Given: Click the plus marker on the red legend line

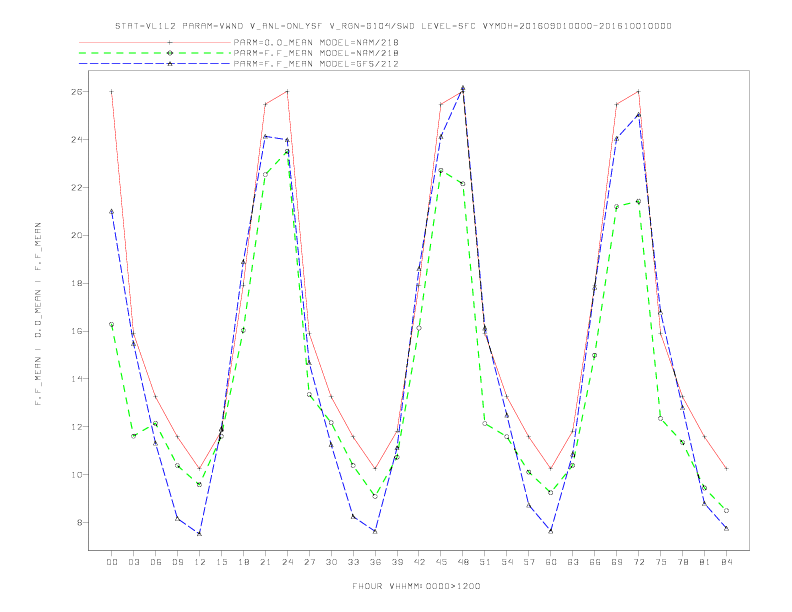Looking at the screenshot, I should tap(170, 42).
